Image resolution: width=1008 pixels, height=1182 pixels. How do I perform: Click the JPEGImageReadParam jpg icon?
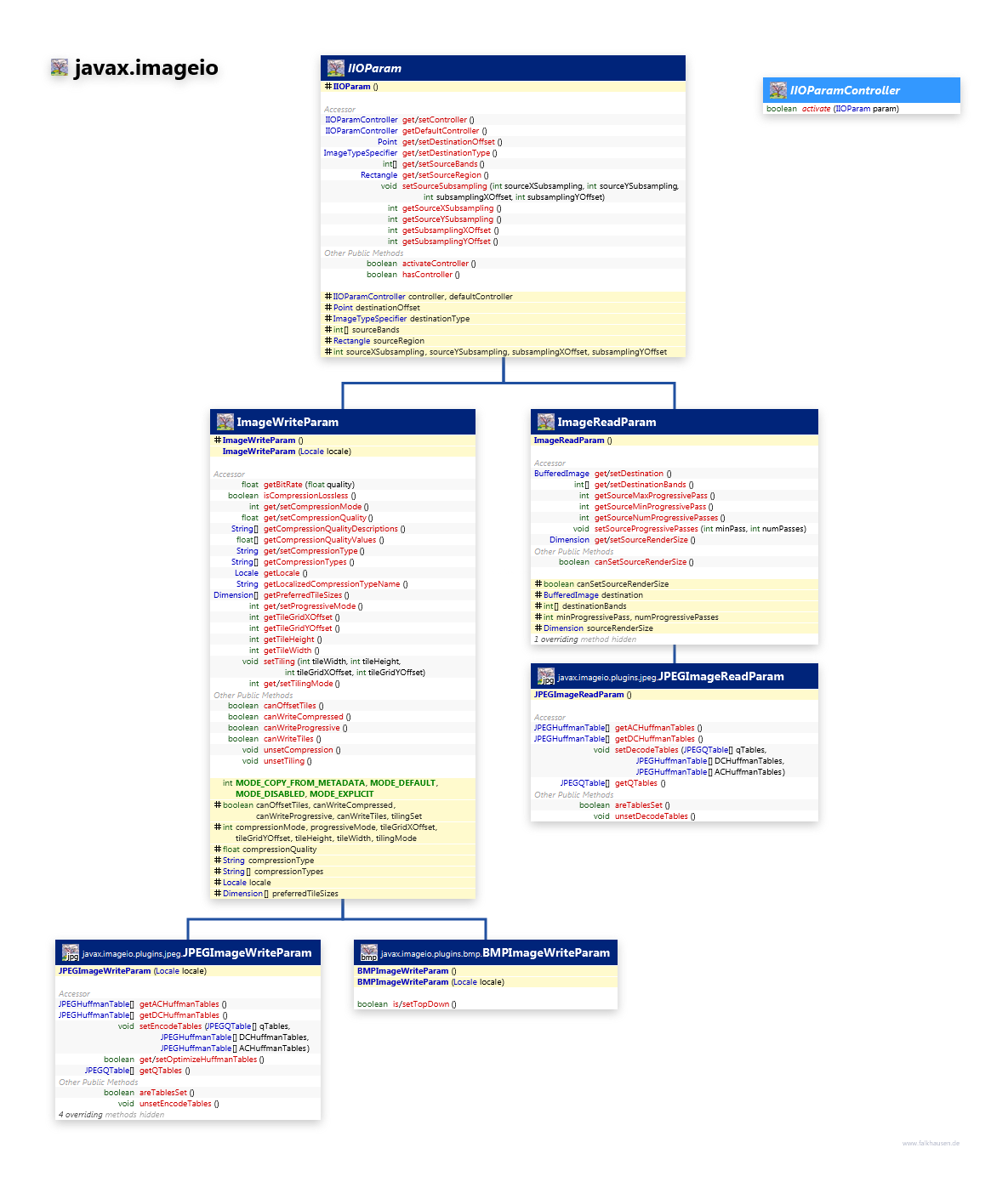[x=545, y=677]
